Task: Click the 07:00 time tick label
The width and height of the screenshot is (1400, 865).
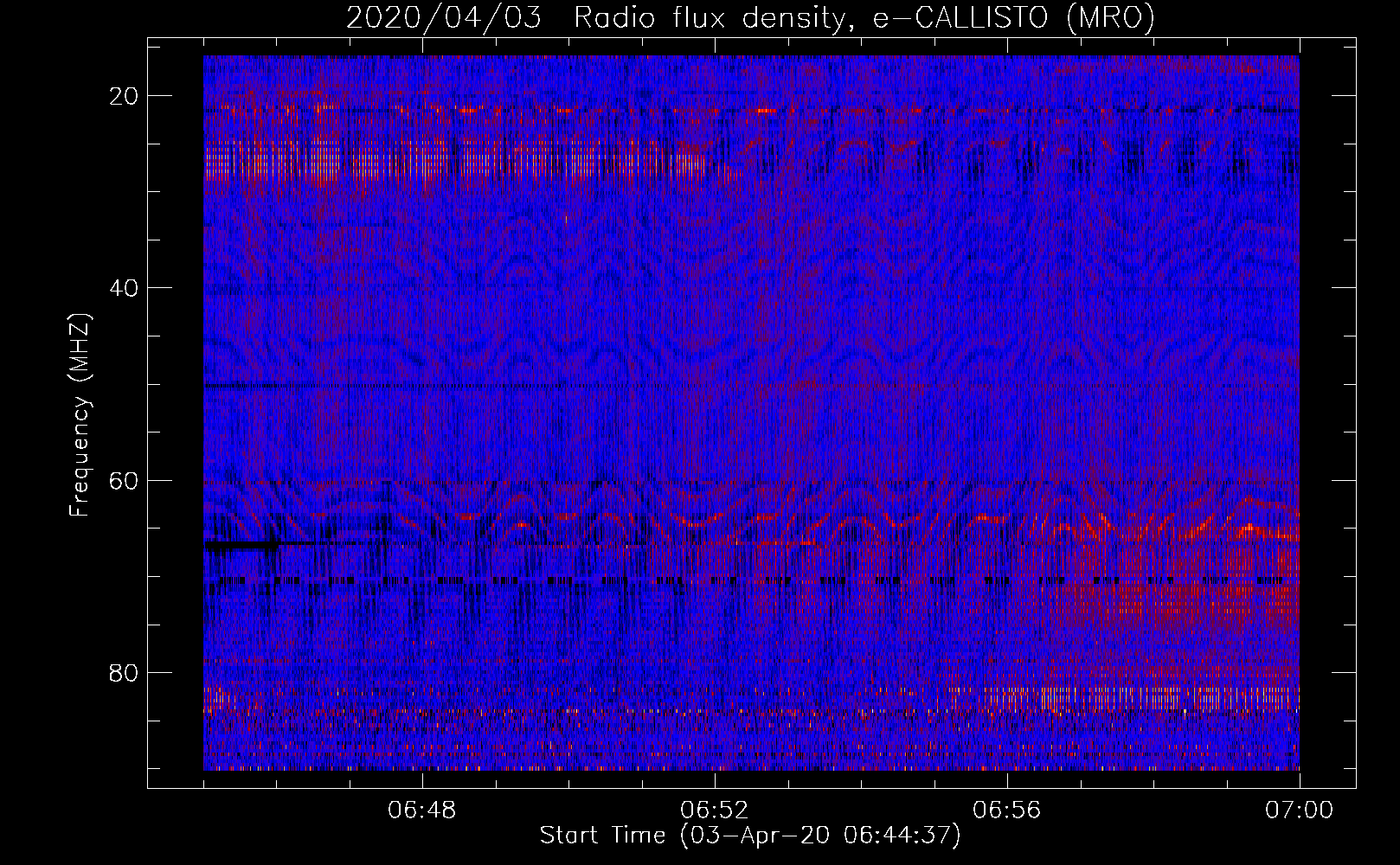Action: (1300, 811)
